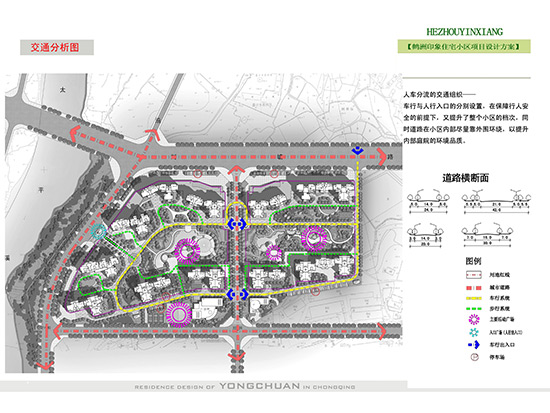Screen dimensions: 550x413
Task: Click the 交通分析图 title label
Action: [55, 47]
